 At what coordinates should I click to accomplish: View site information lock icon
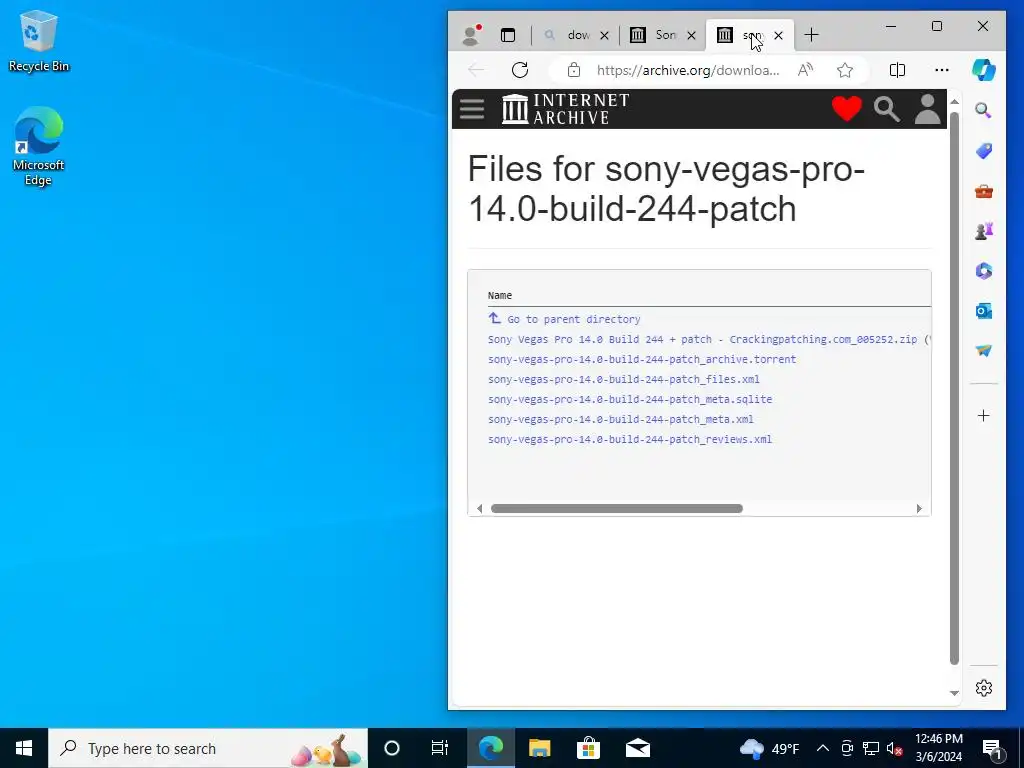(573, 70)
